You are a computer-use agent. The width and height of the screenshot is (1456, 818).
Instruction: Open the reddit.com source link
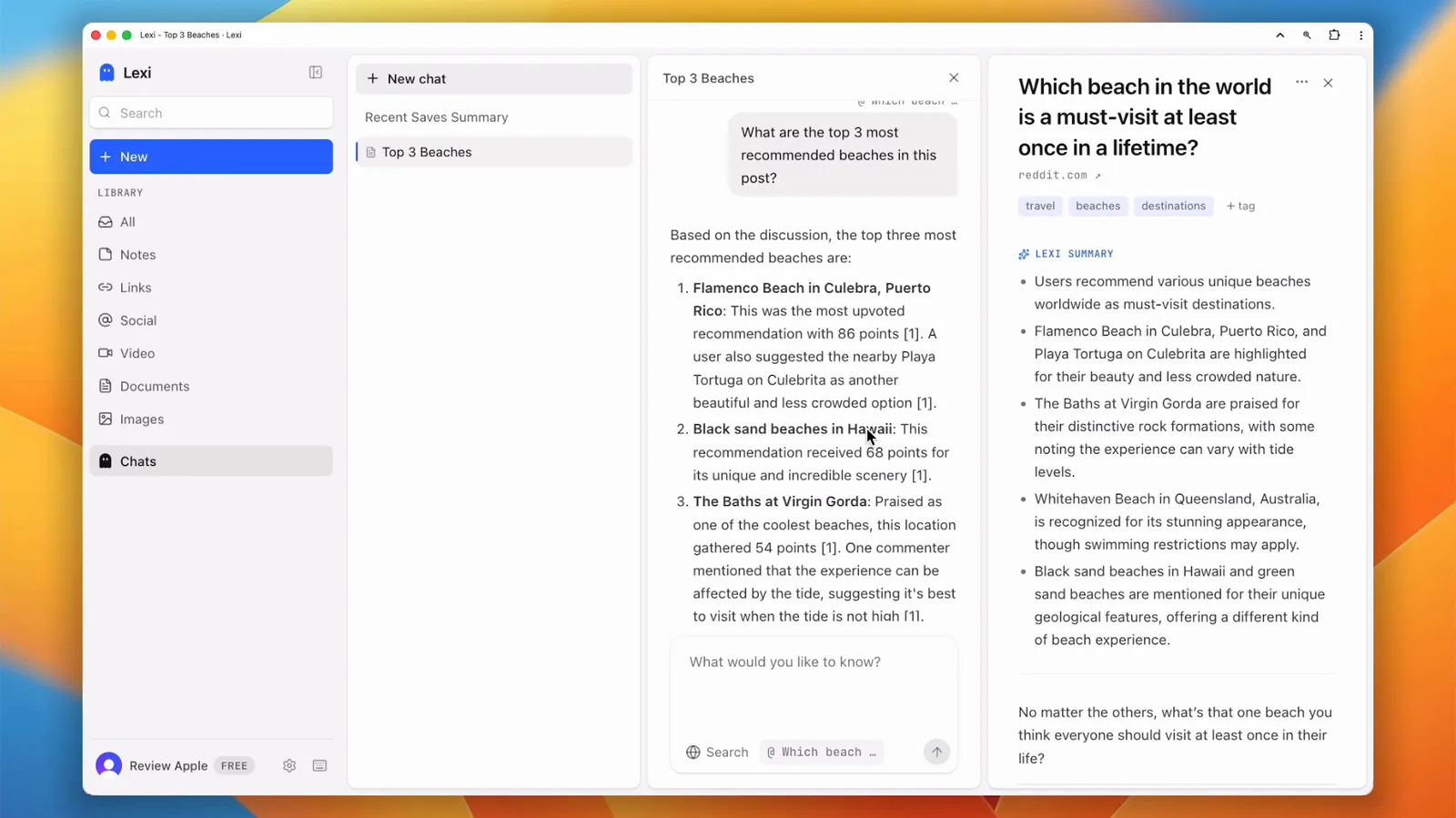coord(1060,176)
